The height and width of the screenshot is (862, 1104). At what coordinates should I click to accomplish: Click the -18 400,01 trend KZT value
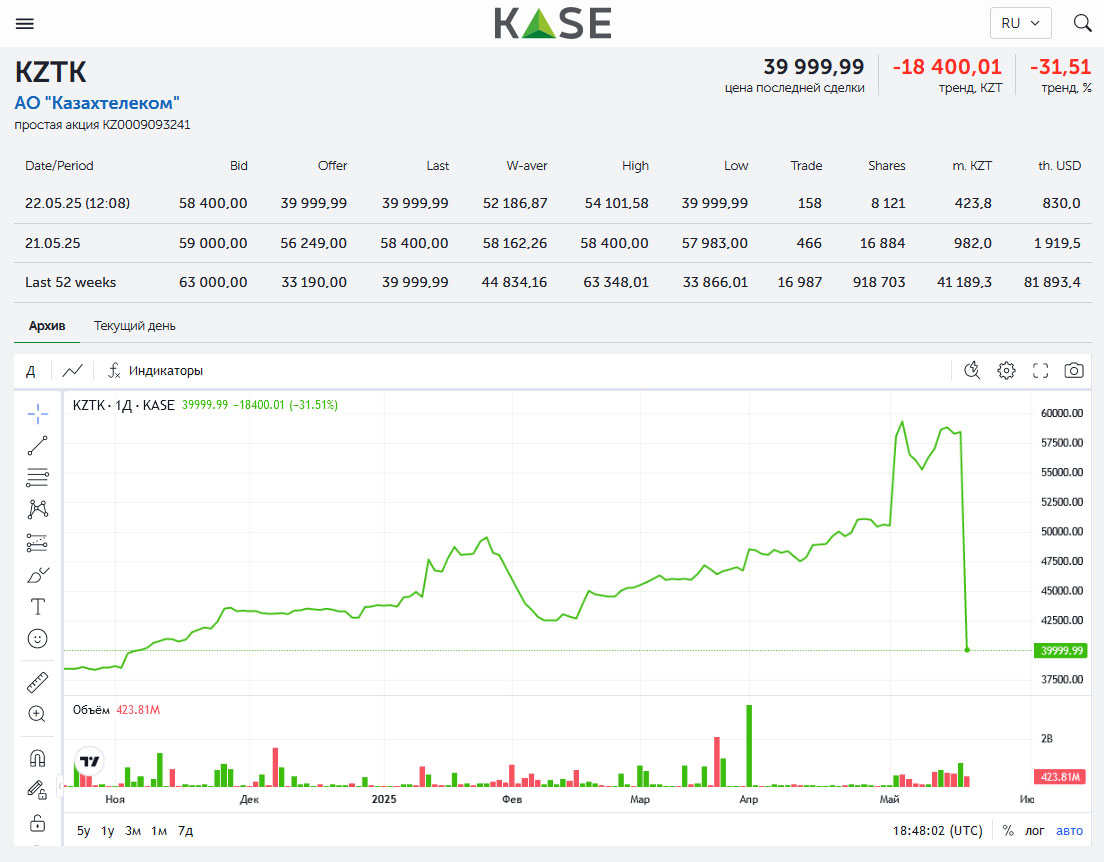click(947, 67)
